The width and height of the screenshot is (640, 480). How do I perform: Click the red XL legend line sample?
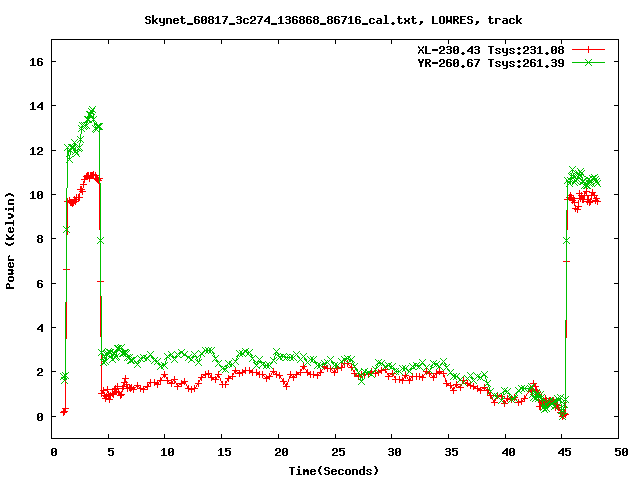click(588, 50)
